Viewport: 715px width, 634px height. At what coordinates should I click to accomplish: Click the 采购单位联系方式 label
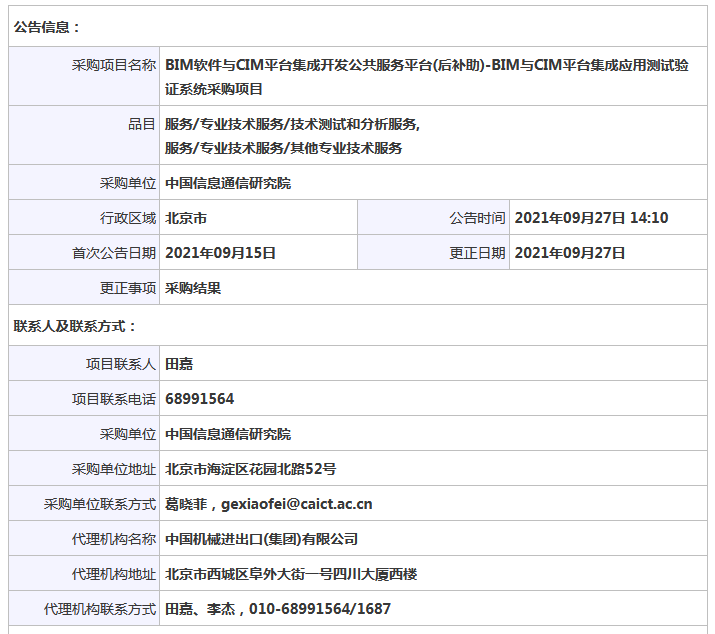tap(100, 504)
